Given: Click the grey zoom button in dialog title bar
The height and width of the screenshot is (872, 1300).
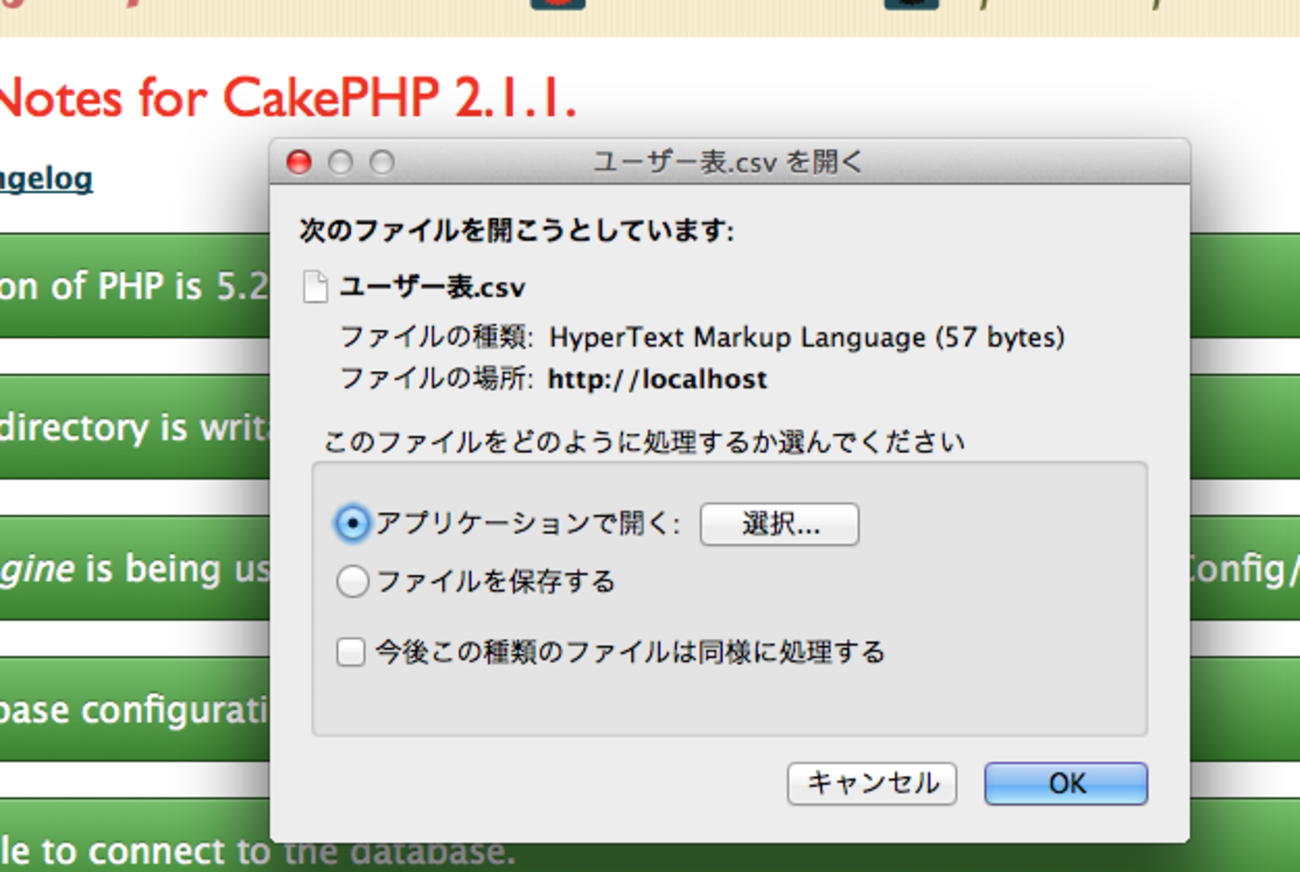Looking at the screenshot, I should pos(382,162).
